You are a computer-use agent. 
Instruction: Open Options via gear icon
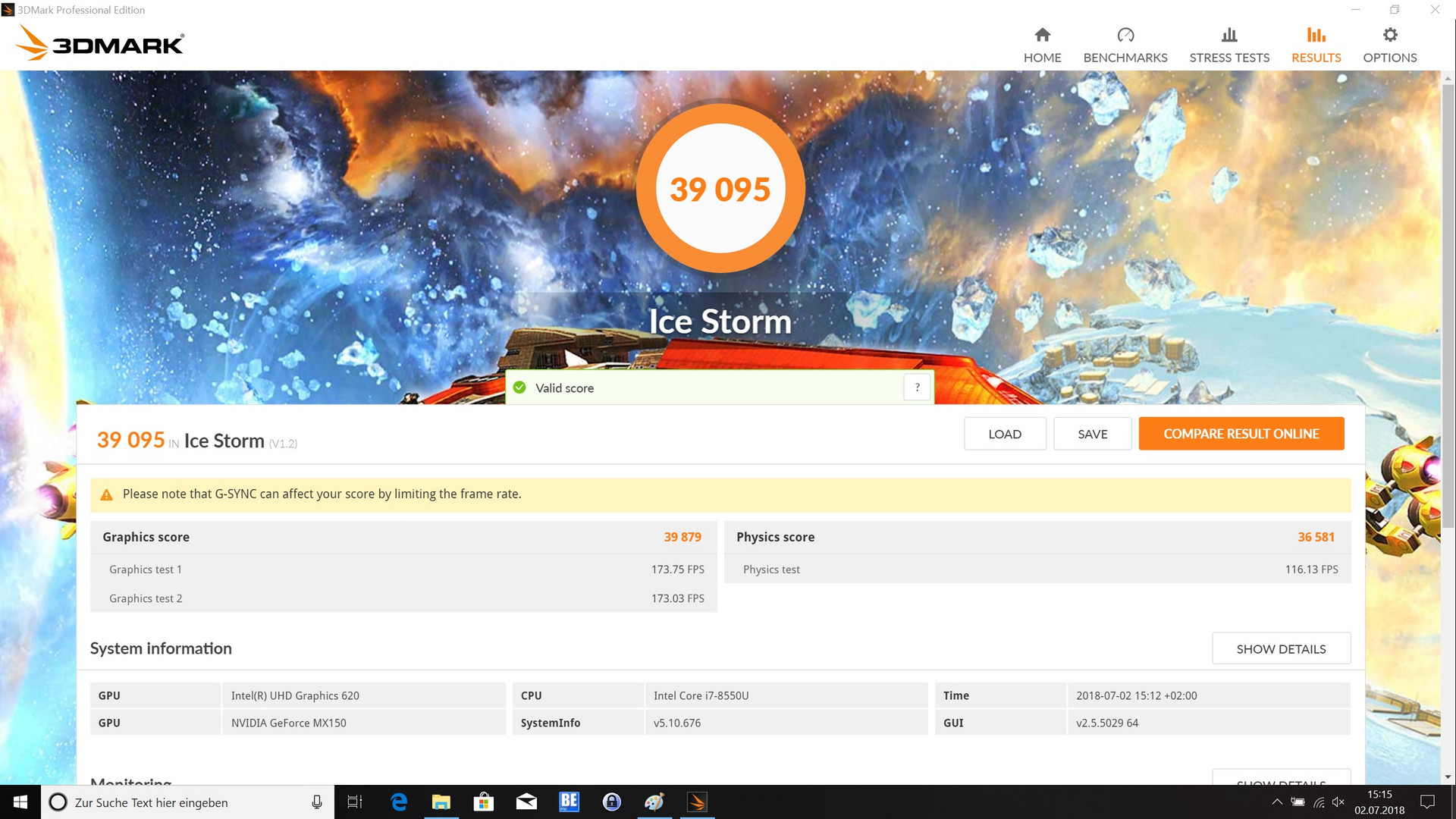(1389, 35)
